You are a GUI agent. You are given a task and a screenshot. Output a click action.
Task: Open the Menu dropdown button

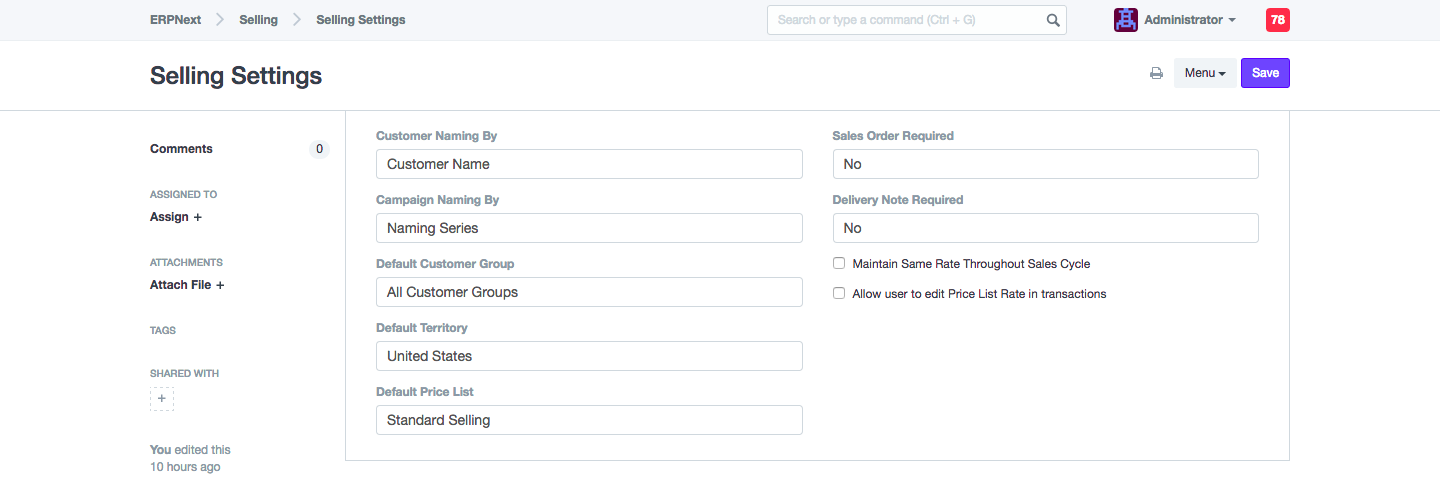coord(1204,73)
